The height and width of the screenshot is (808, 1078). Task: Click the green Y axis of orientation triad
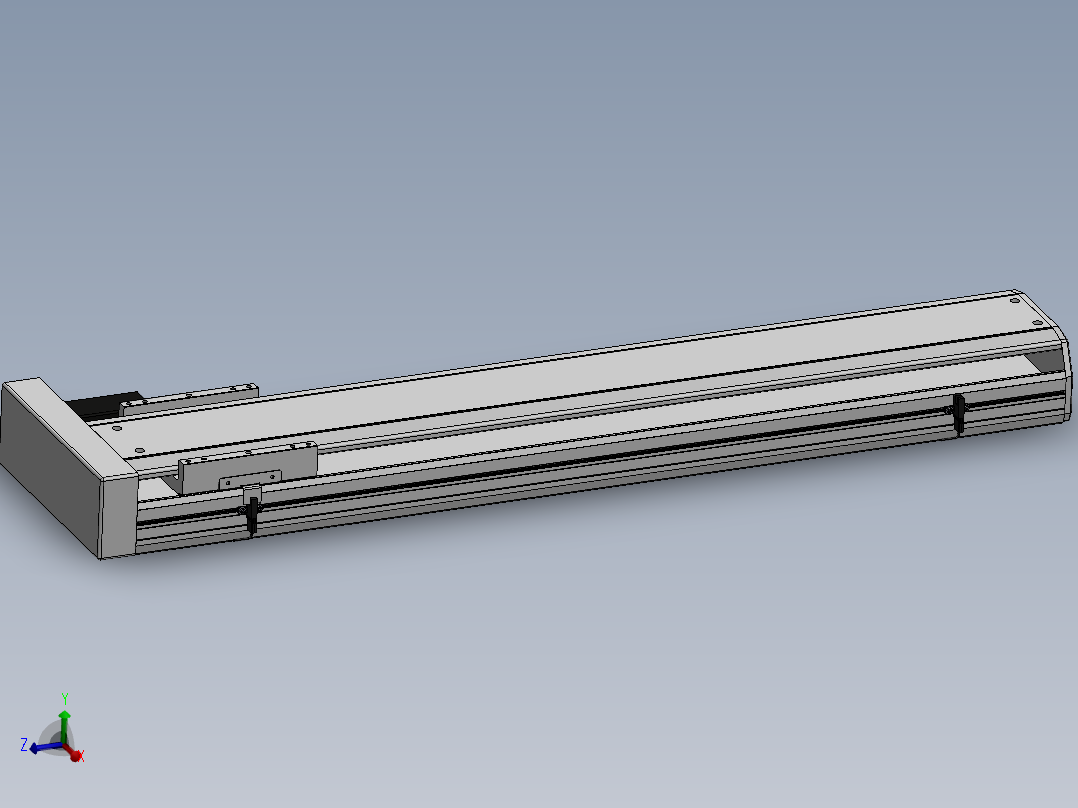coord(64,726)
